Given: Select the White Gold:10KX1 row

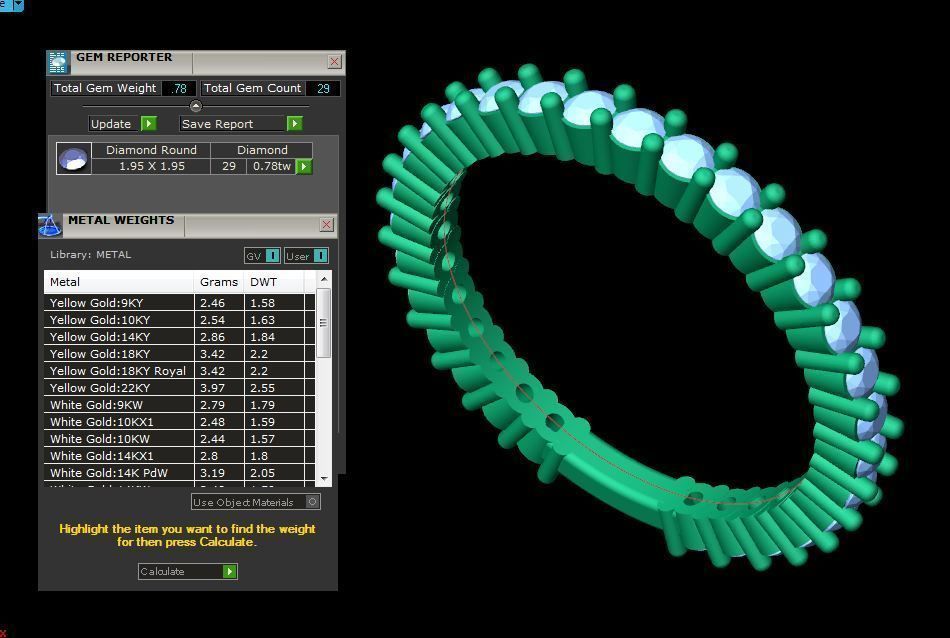Looking at the screenshot, I should [x=179, y=421].
